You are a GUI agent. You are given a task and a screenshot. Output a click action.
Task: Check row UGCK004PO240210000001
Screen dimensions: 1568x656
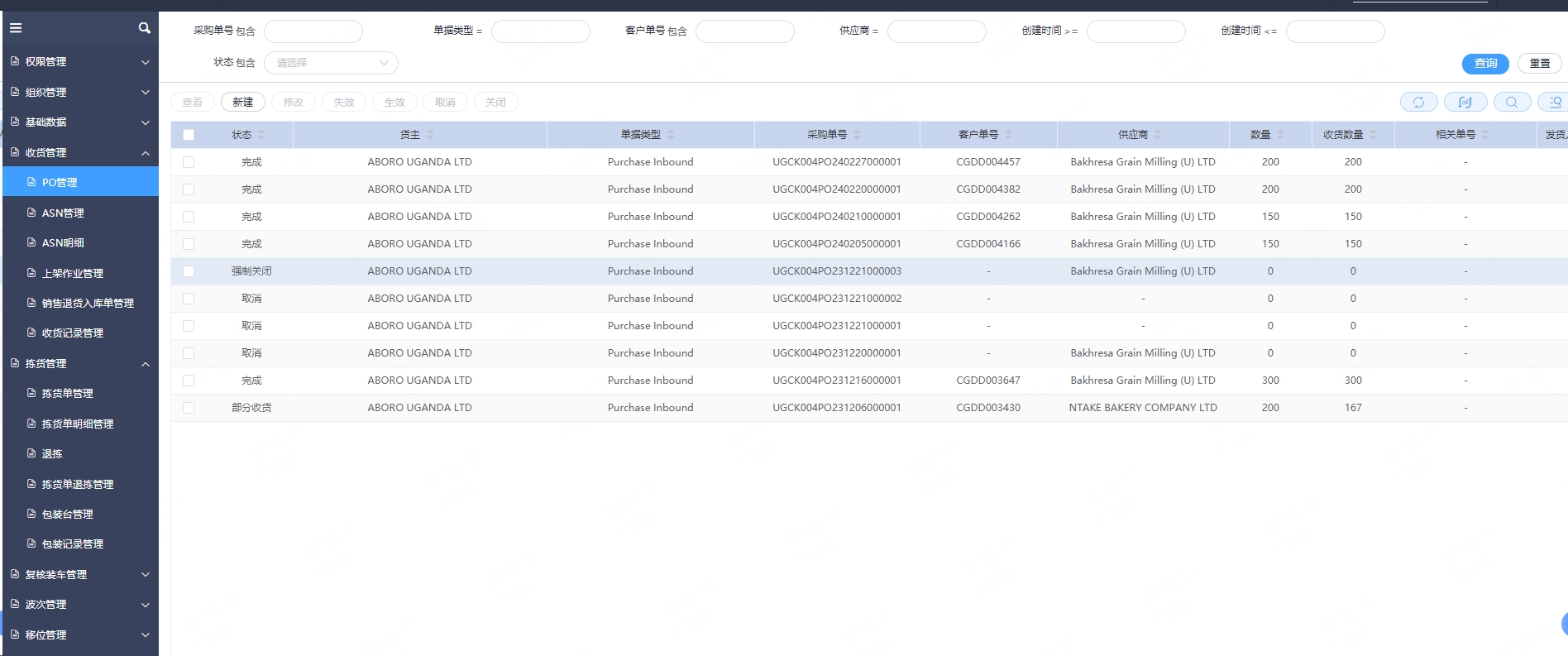(189, 217)
